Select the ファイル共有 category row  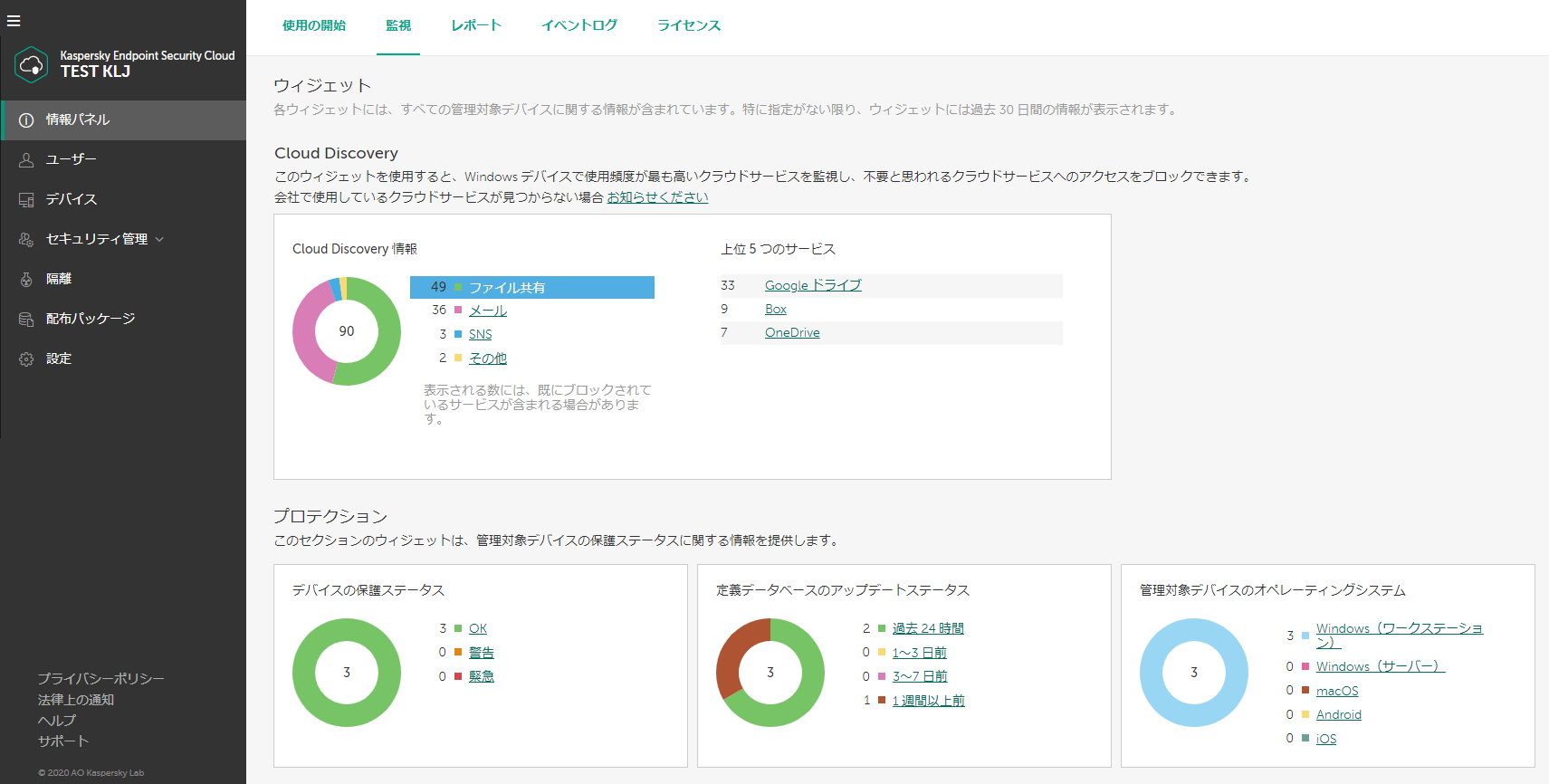[532, 287]
